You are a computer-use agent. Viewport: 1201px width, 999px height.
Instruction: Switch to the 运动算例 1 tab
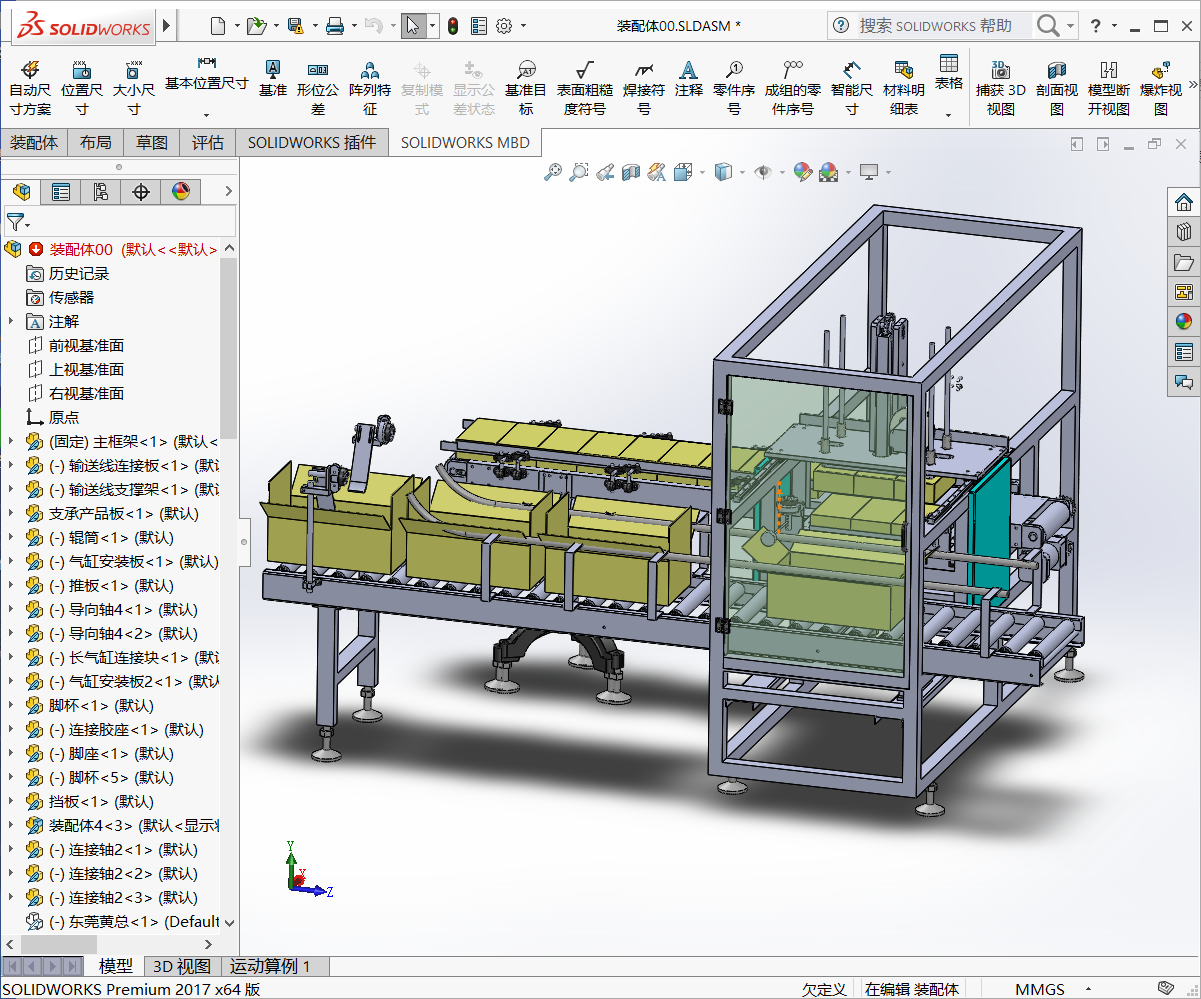[270, 966]
